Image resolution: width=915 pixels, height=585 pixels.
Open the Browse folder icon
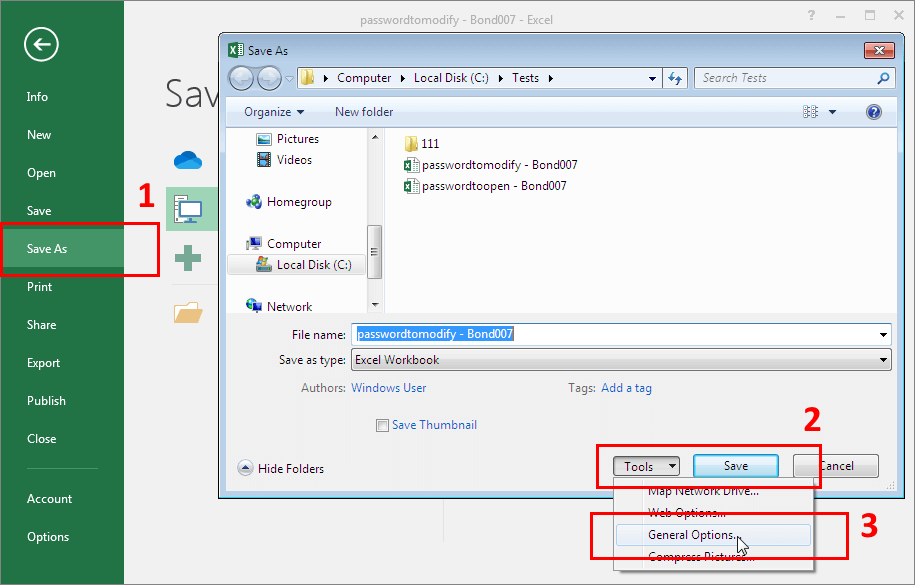[x=188, y=312]
